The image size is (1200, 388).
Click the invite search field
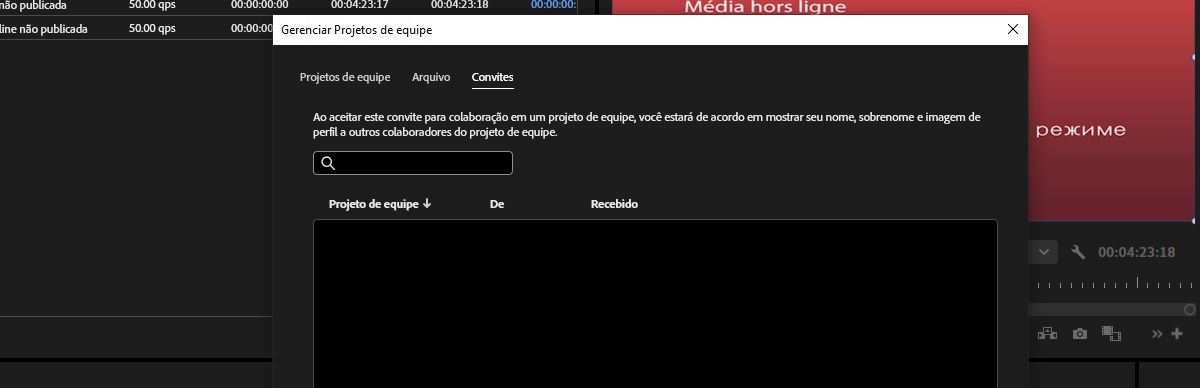point(413,163)
